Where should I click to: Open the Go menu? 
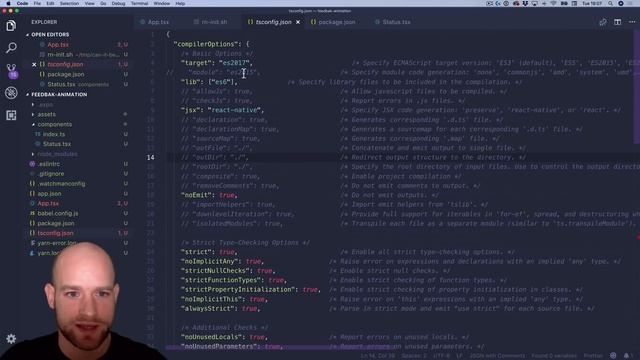pos(103,3)
